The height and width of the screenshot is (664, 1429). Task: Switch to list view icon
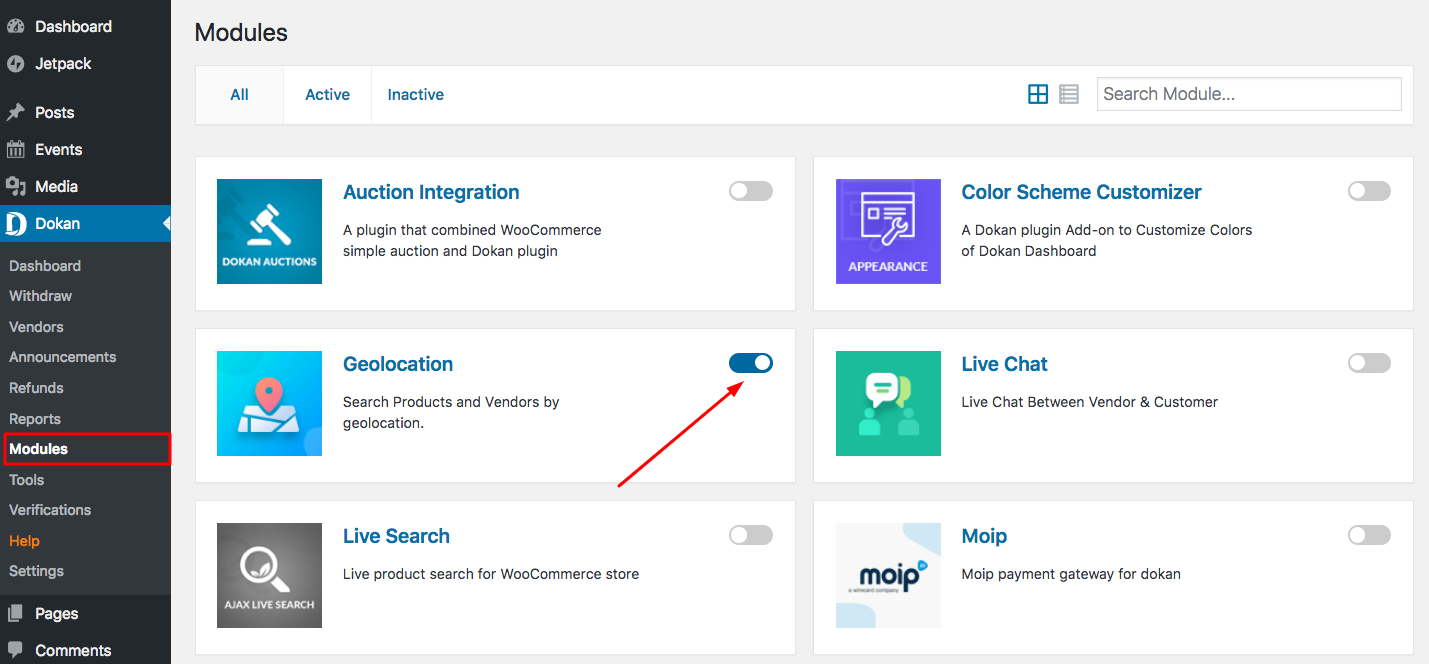click(1069, 94)
